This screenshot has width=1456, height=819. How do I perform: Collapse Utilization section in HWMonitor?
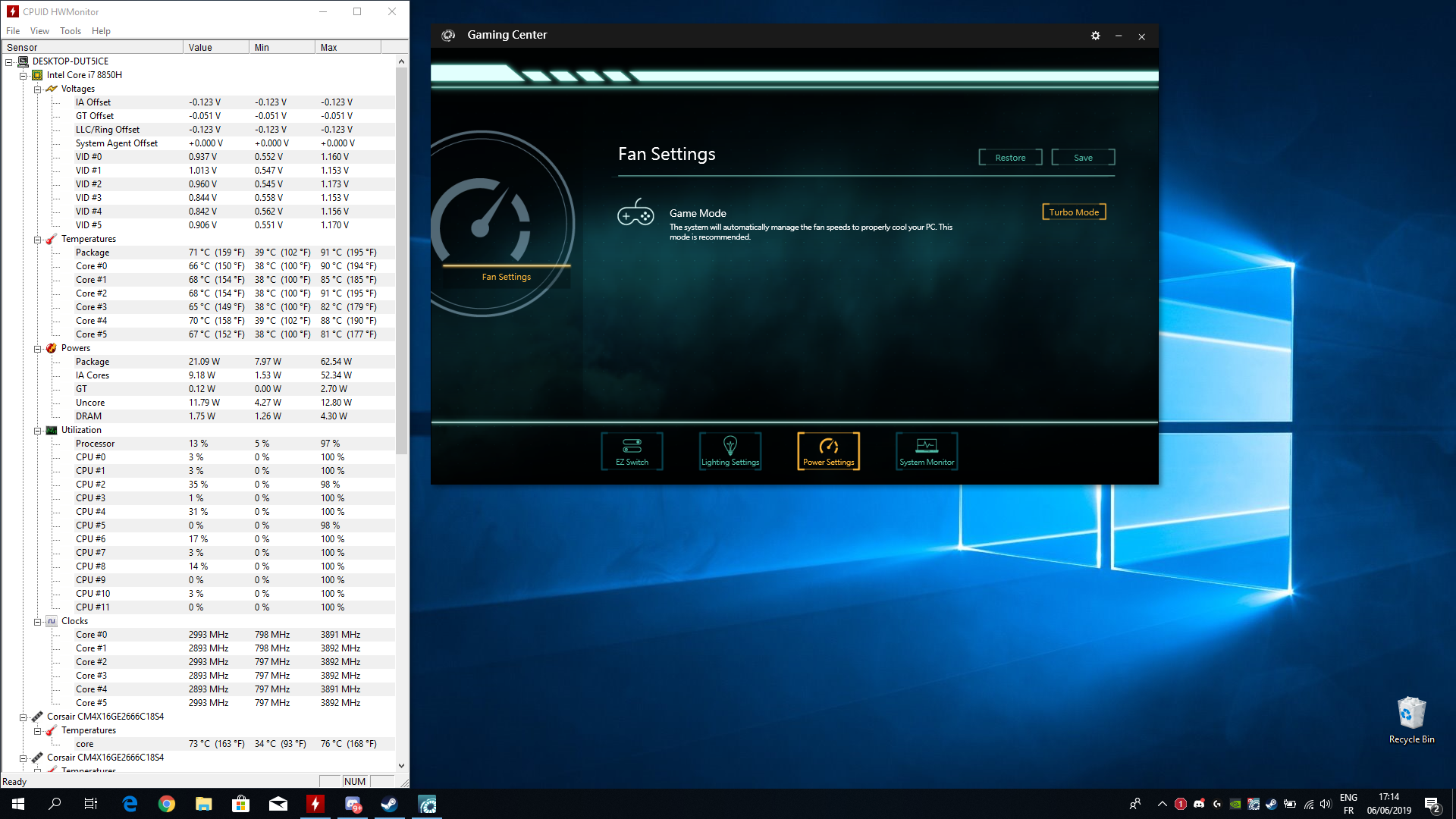(x=37, y=430)
